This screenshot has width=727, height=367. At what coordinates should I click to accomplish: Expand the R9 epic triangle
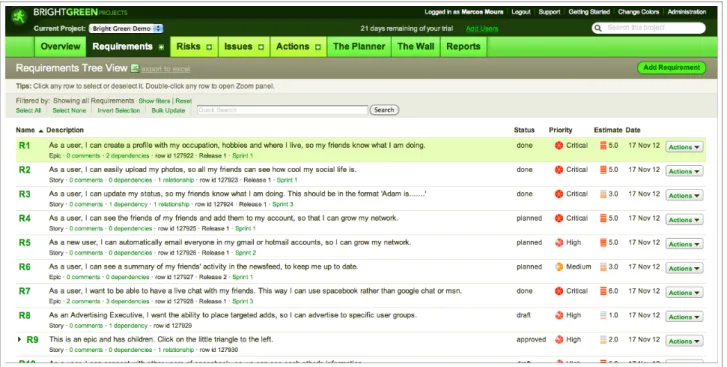tap(19, 339)
